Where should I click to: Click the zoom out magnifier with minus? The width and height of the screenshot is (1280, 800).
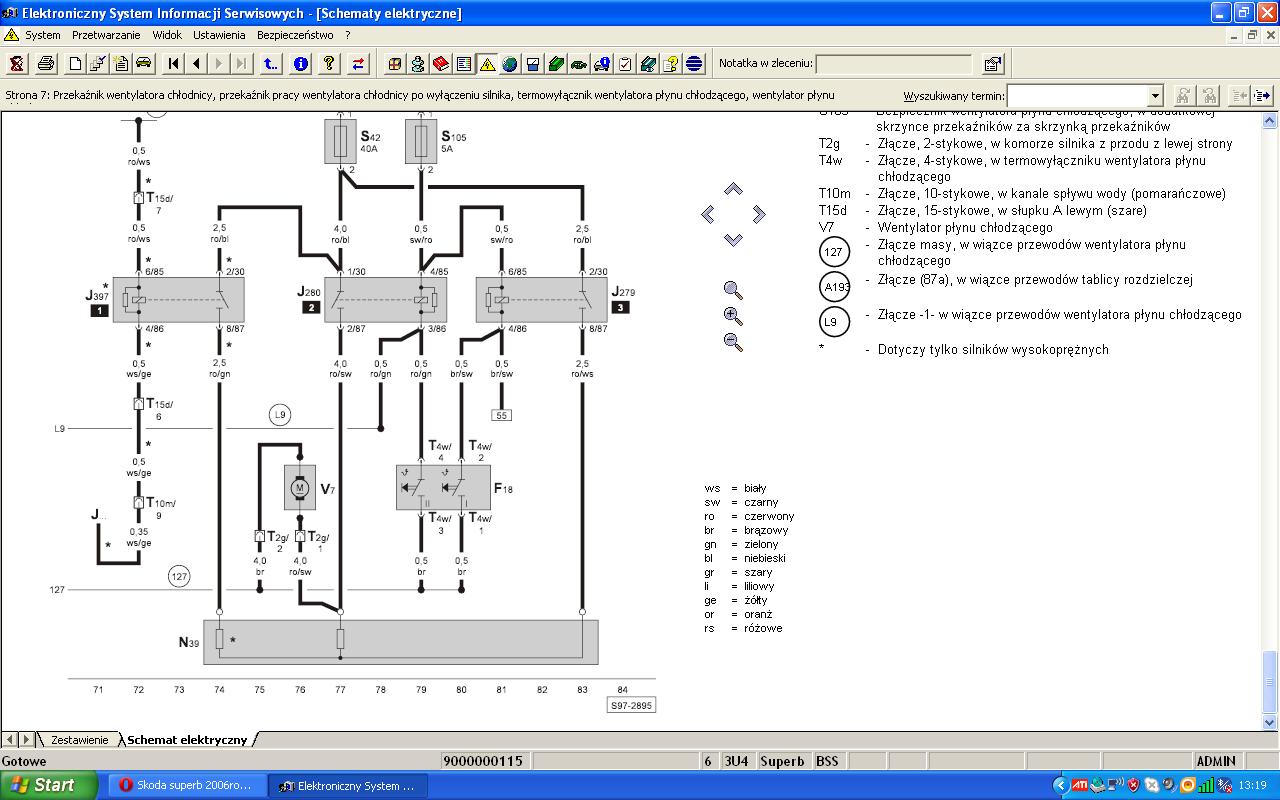tap(733, 342)
